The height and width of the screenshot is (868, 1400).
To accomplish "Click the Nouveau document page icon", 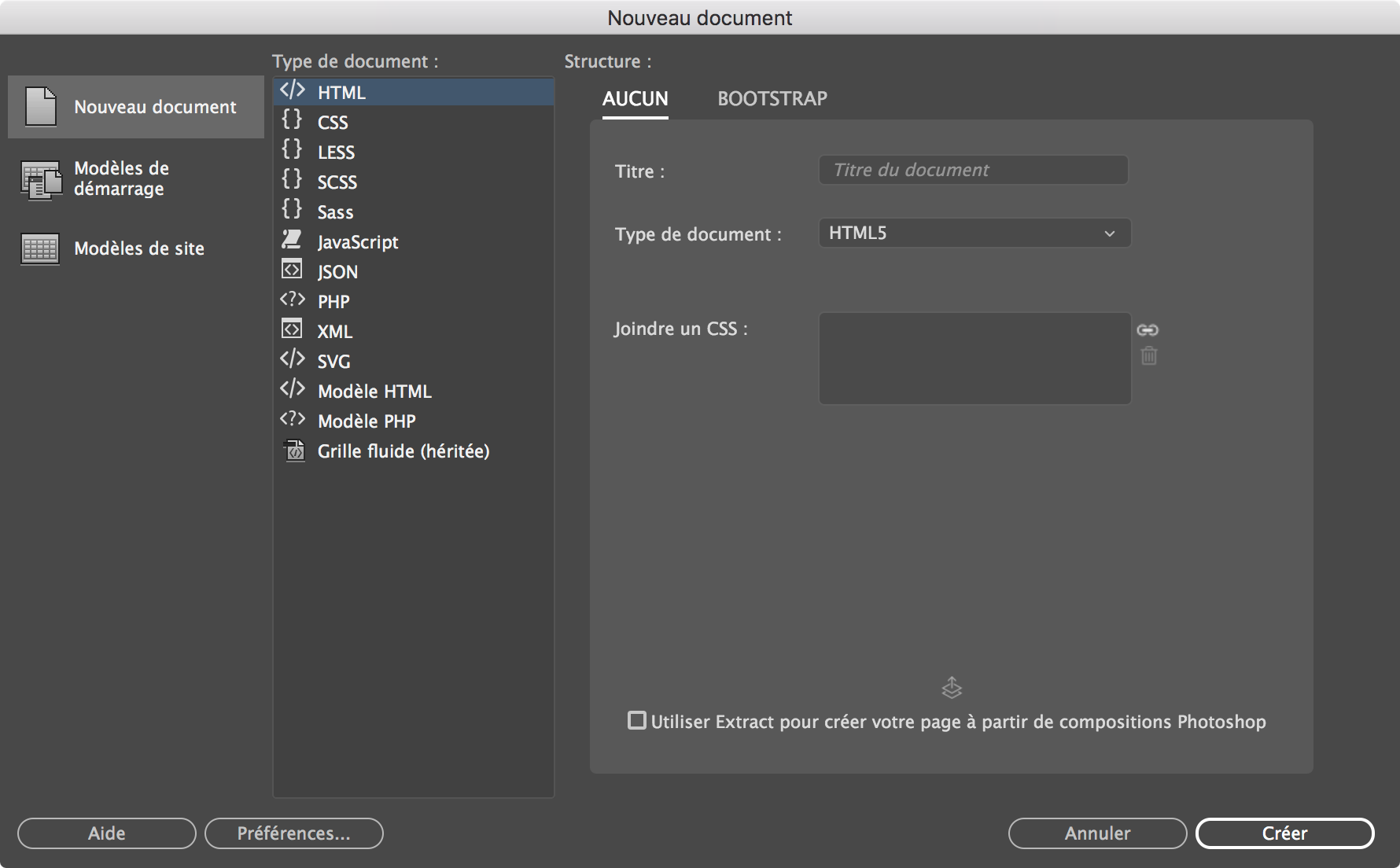I will 40,107.
